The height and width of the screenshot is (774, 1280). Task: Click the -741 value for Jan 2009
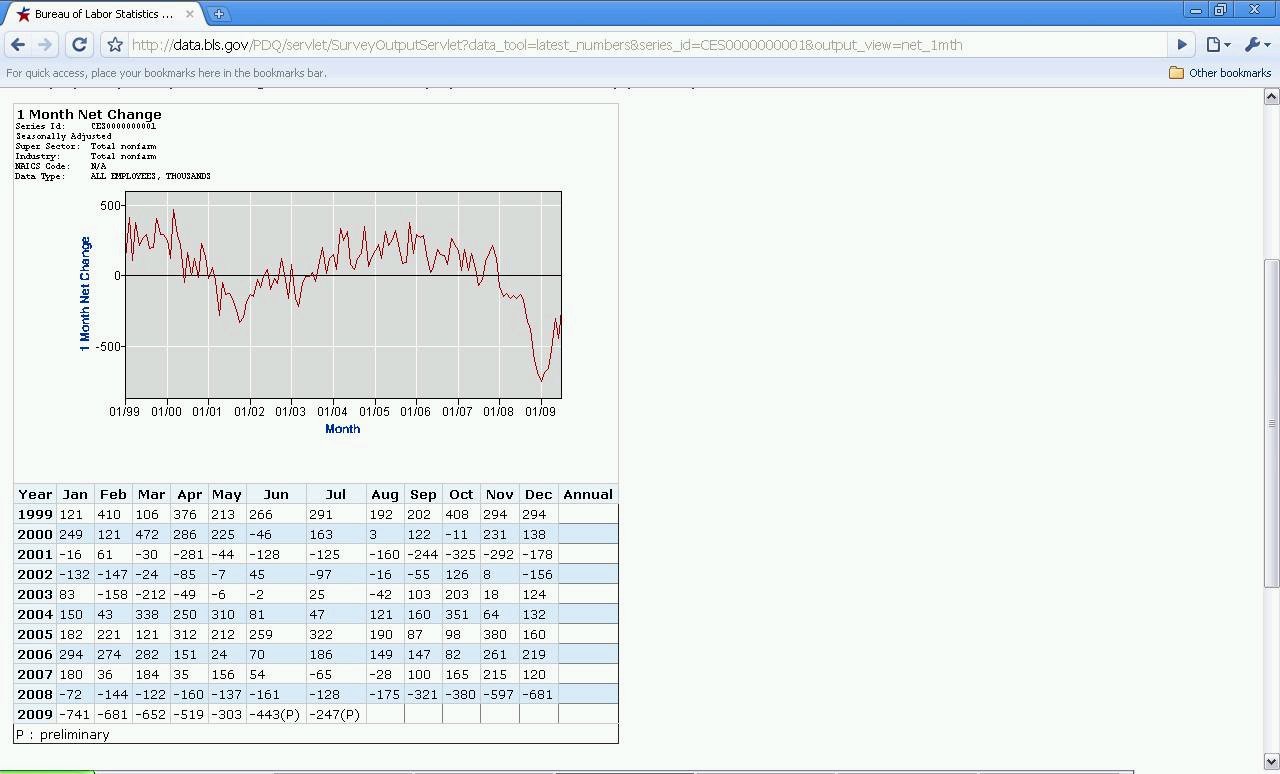(x=74, y=714)
